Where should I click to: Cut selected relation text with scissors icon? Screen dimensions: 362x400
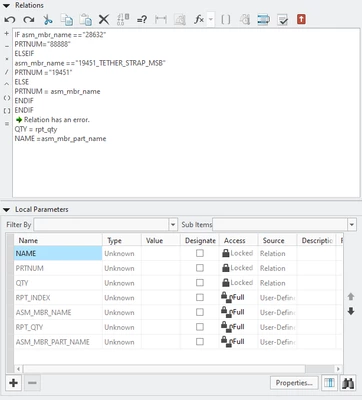tap(48, 20)
